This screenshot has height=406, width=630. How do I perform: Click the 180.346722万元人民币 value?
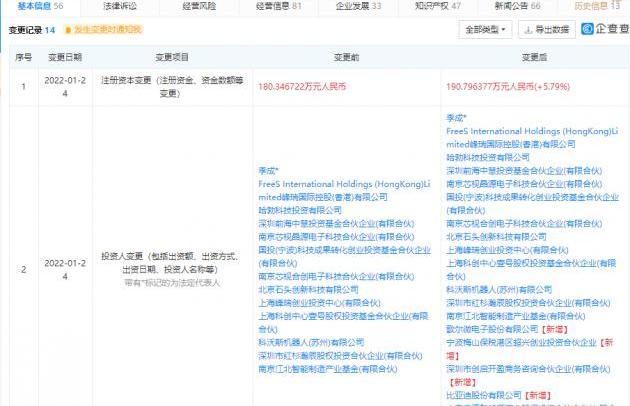[x=302, y=86]
